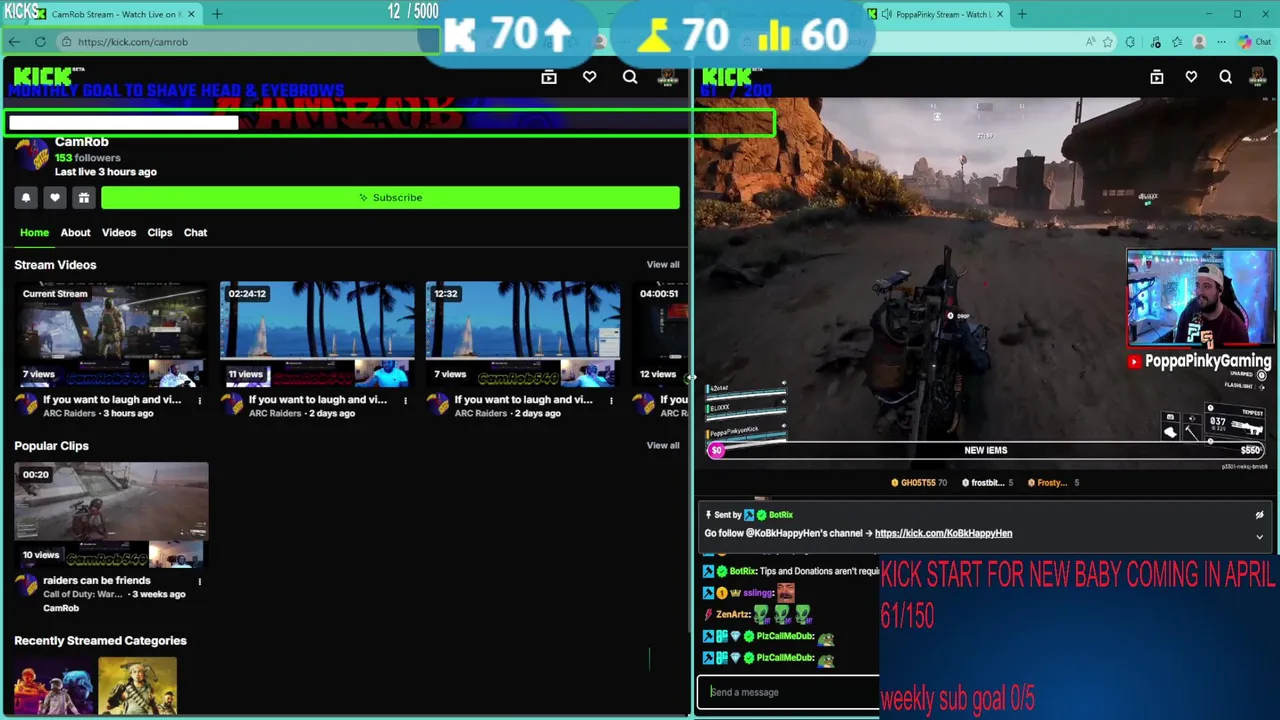Open the 02:24:12 stream video thumbnail

coord(317,335)
